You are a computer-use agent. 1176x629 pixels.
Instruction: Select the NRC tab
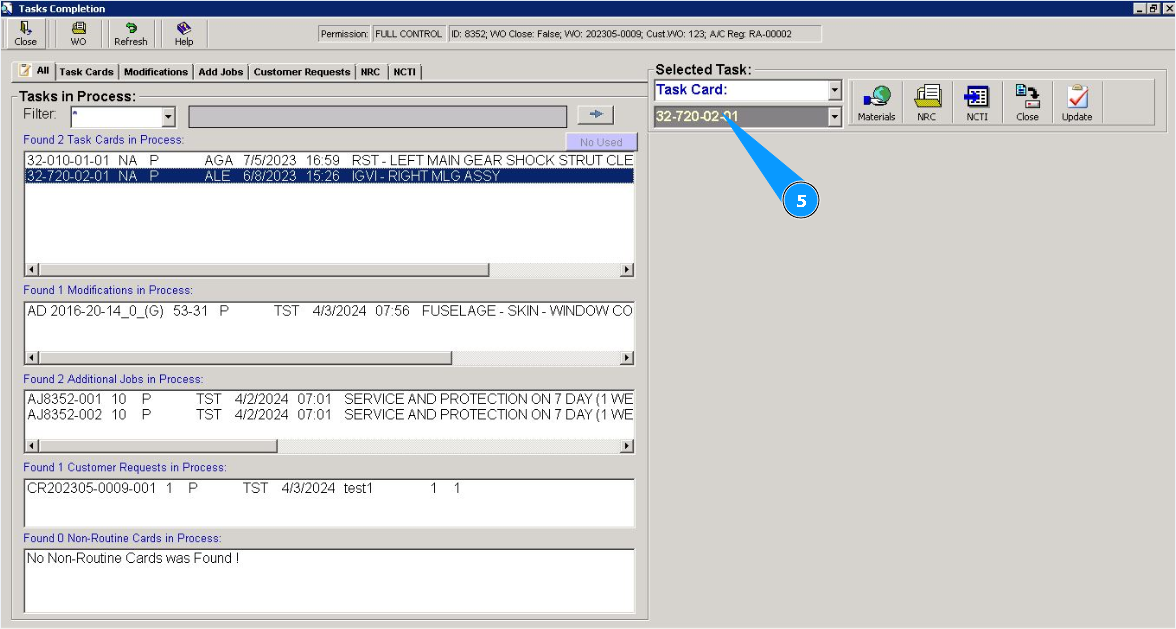point(370,72)
